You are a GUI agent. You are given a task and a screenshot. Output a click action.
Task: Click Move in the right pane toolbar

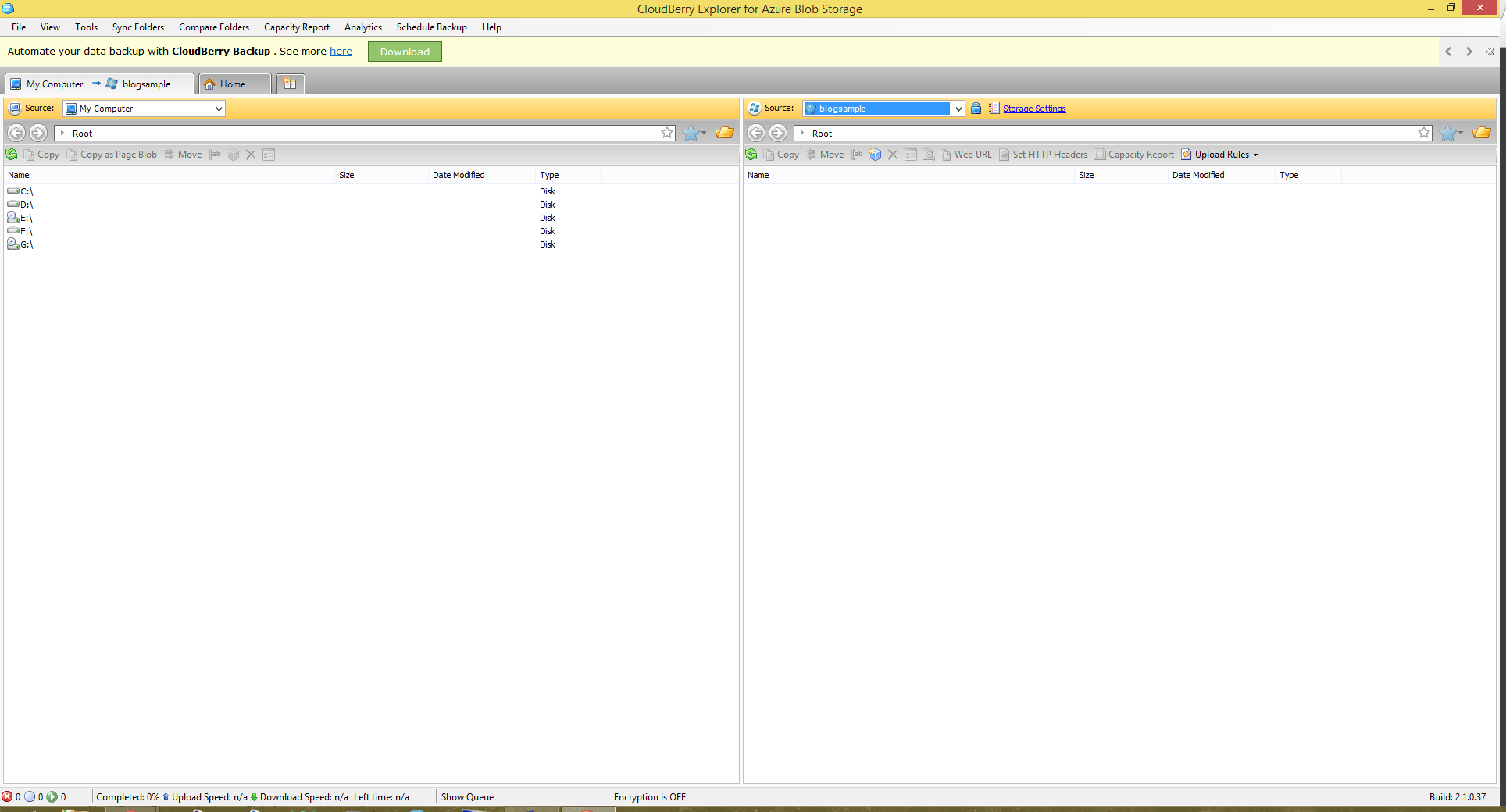(x=825, y=155)
